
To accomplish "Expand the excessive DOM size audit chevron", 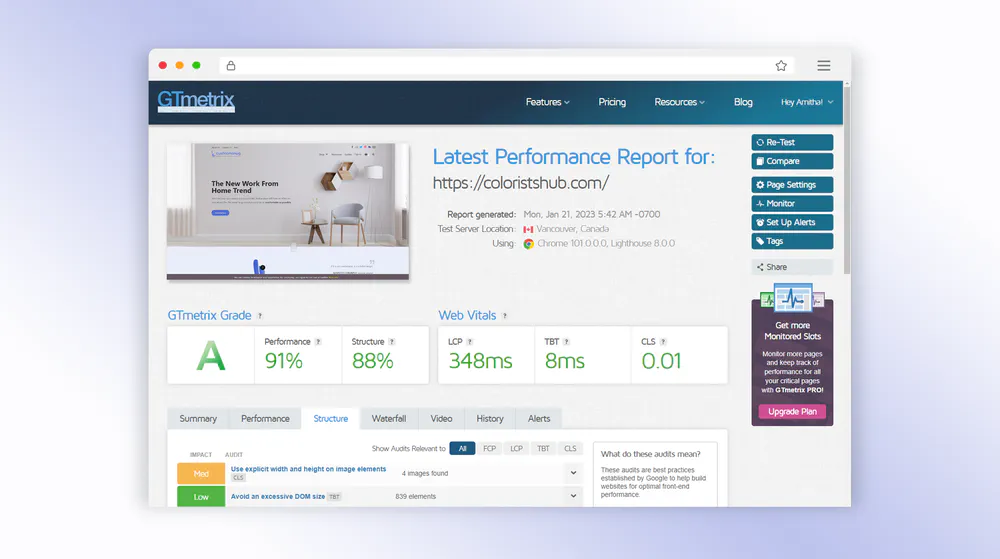I will [573, 496].
